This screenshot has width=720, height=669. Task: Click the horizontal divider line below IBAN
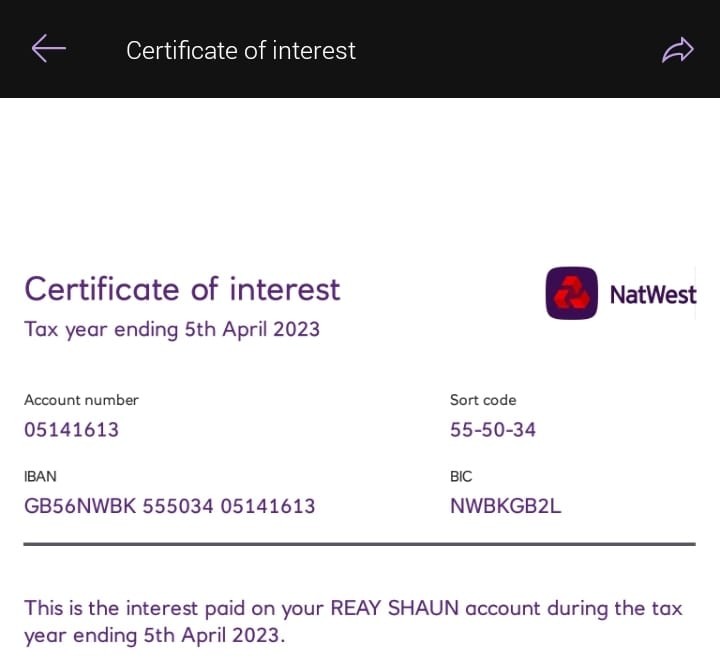[359, 544]
